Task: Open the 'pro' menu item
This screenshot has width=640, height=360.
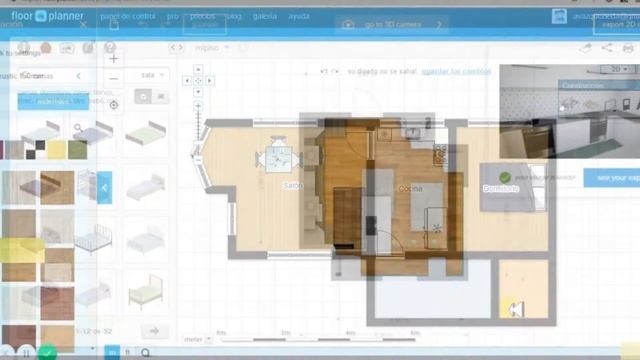Action: click(173, 16)
